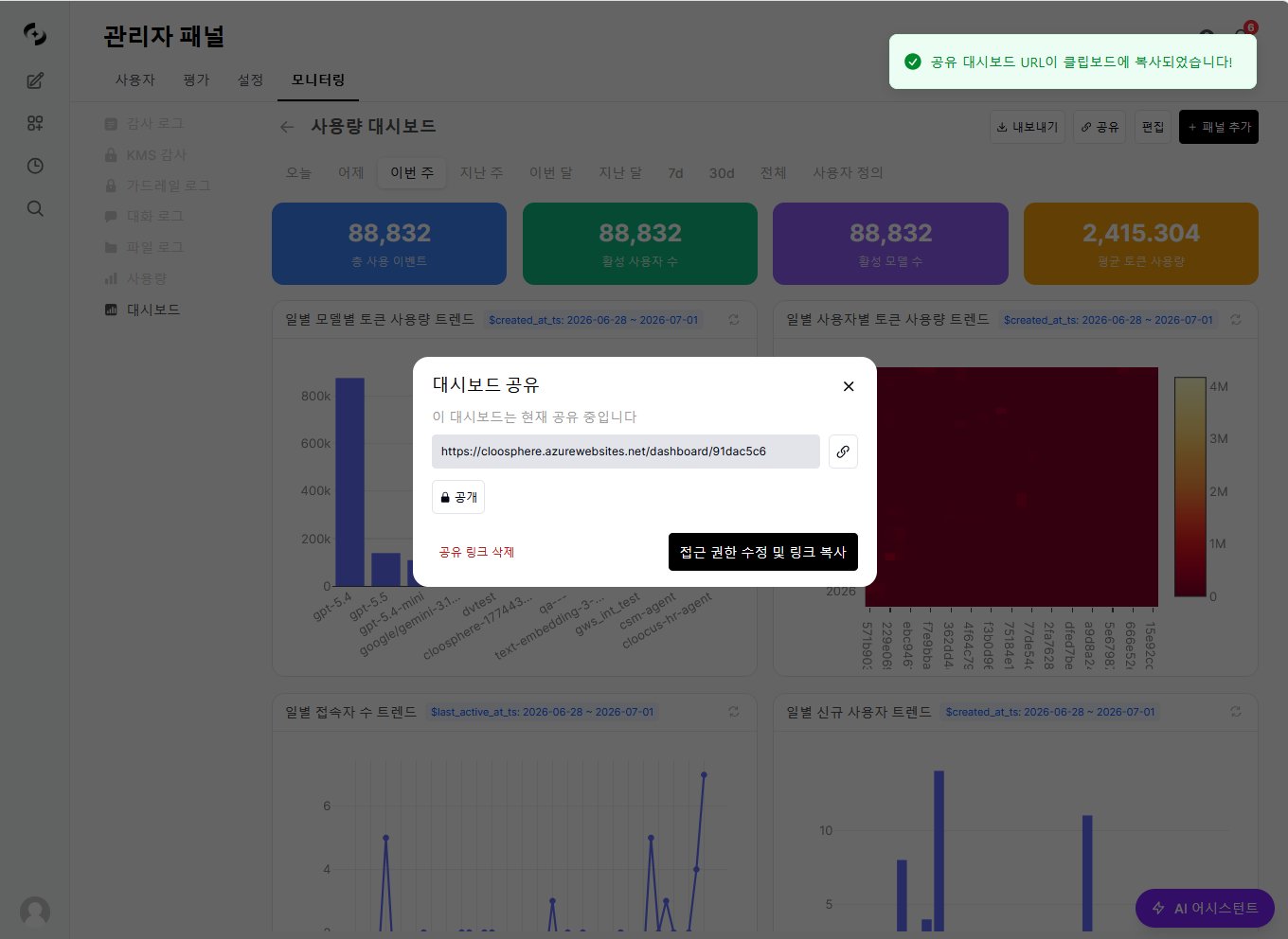Screen dimensions: 1288x939
Task: Click the 활성 사용자 수 stat card
Action: tap(640, 243)
